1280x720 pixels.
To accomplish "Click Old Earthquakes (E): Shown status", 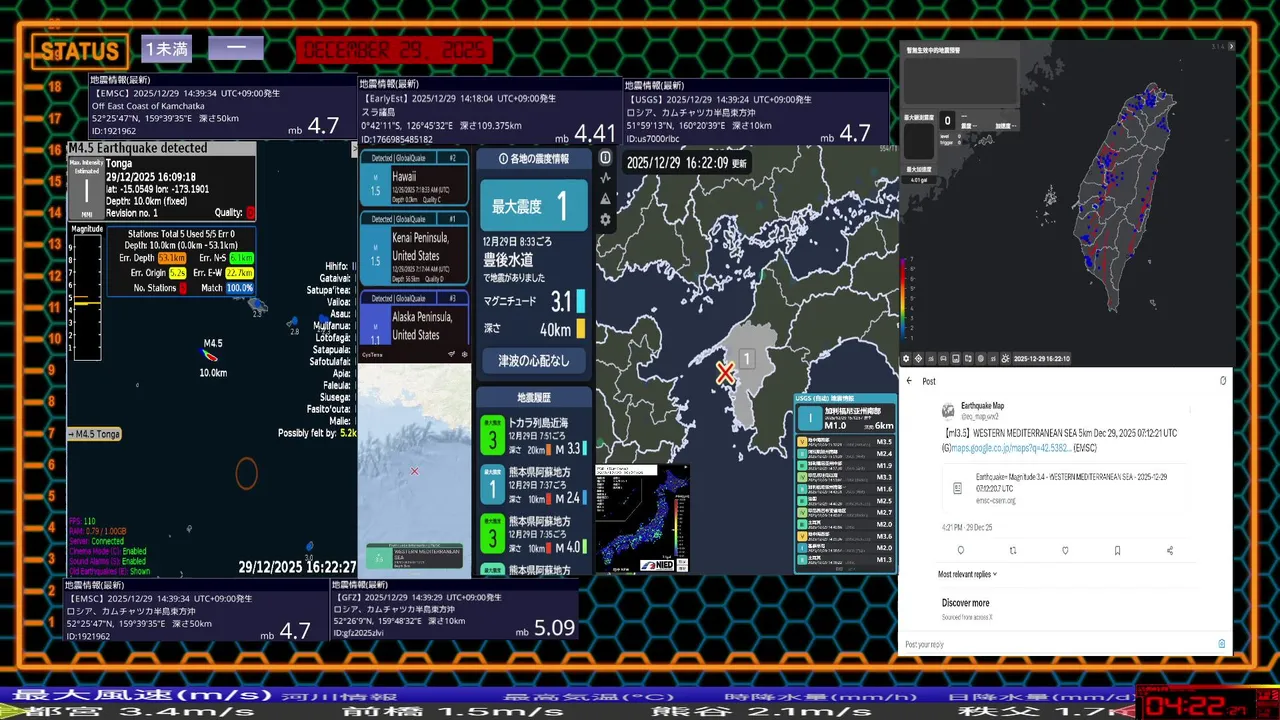I will tap(110, 571).
